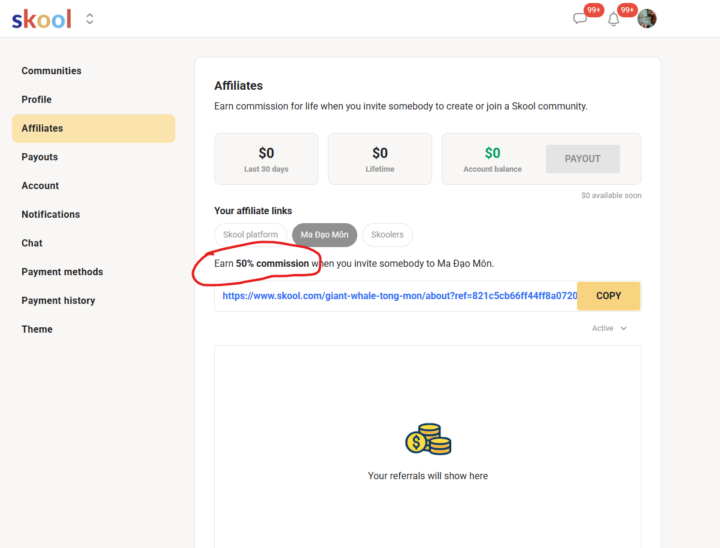Select the Affiliates sidebar item
Viewport: 720px width, 548px height.
pos(93,128)
